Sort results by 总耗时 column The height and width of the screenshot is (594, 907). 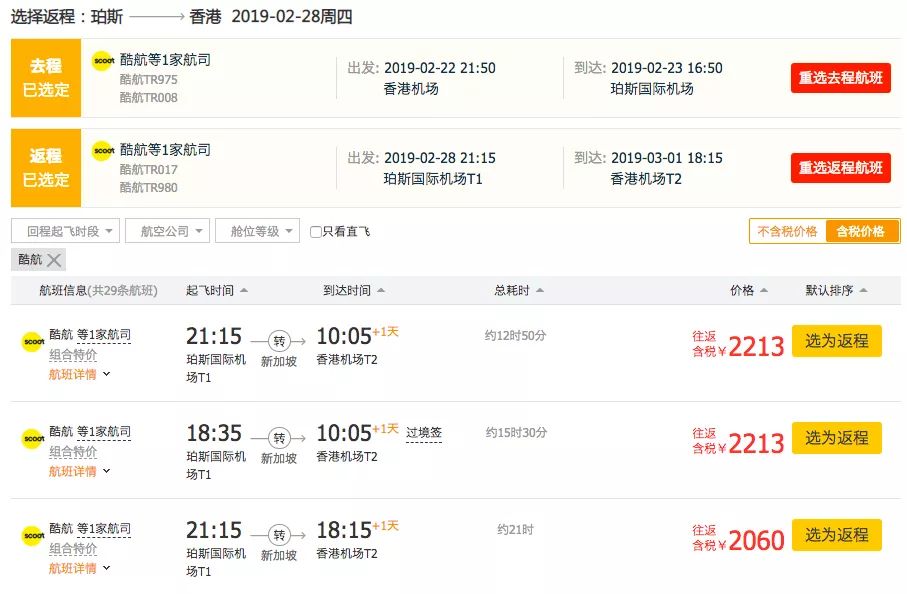[x=519, y=290]
